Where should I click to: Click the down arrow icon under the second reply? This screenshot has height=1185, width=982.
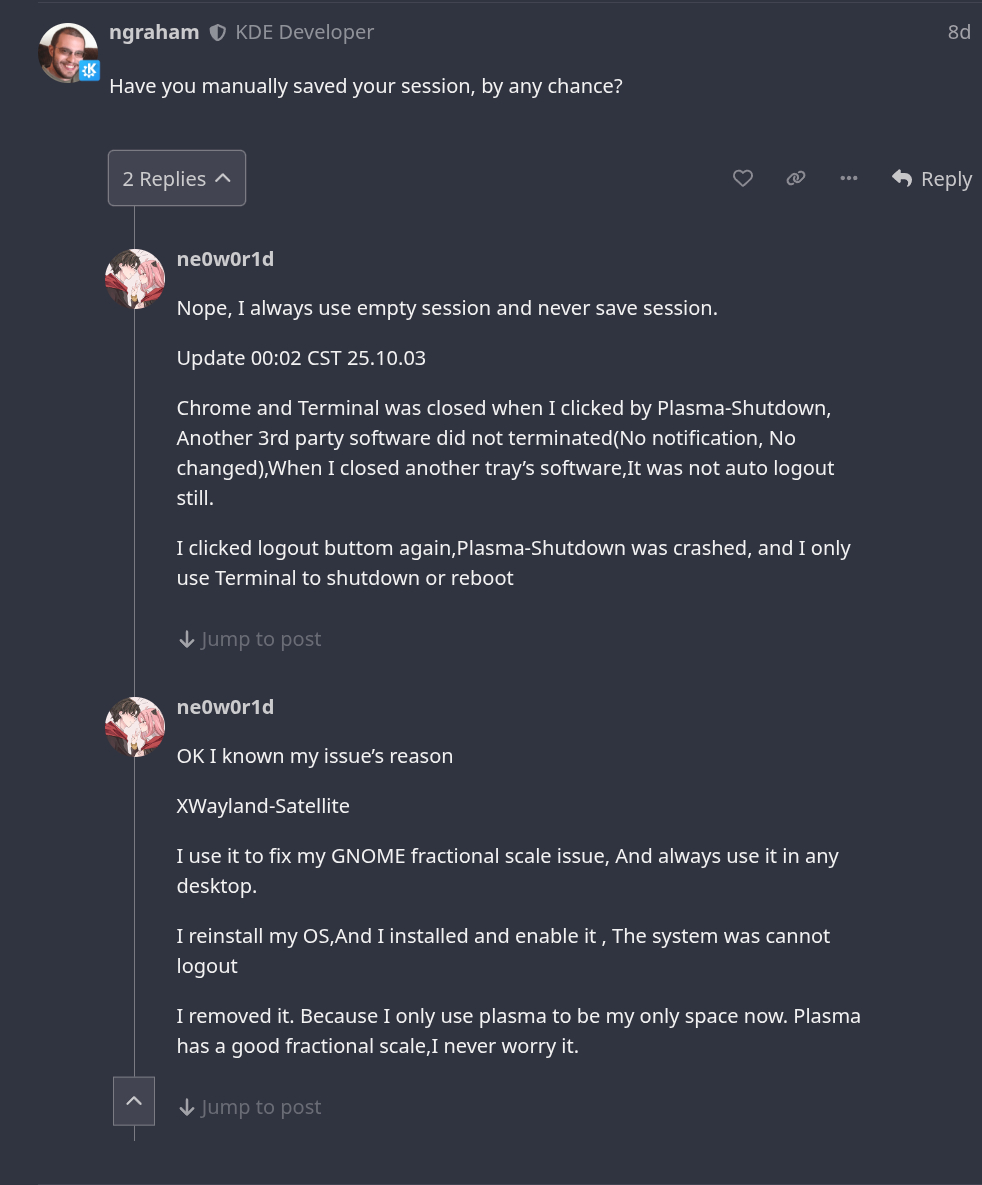pyautogui.click(x=186, y=1107)
